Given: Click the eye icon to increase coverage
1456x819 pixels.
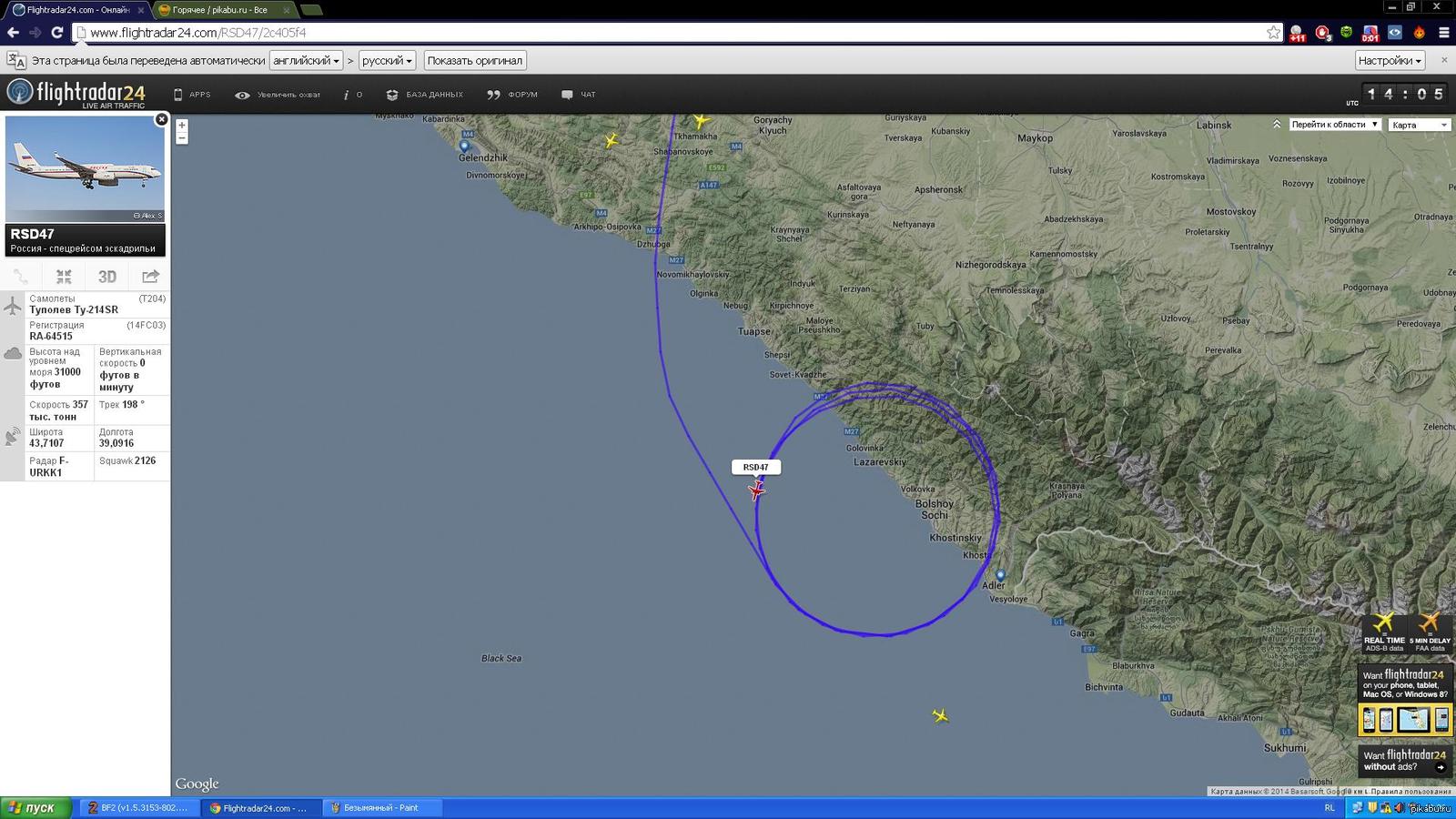Looking at the screenshot, I should [x=242, y=95].
